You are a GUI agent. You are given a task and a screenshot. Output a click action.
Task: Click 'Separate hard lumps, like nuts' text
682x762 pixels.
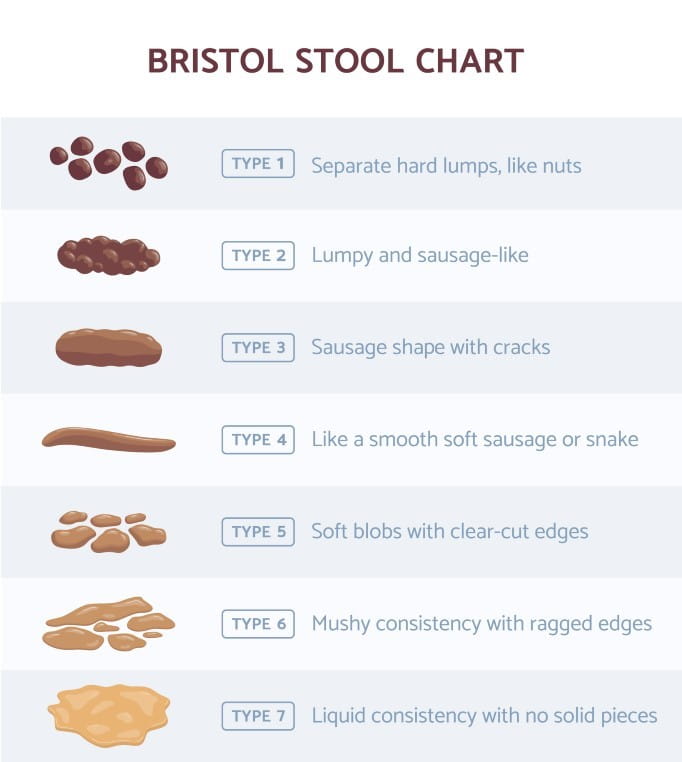446,165
